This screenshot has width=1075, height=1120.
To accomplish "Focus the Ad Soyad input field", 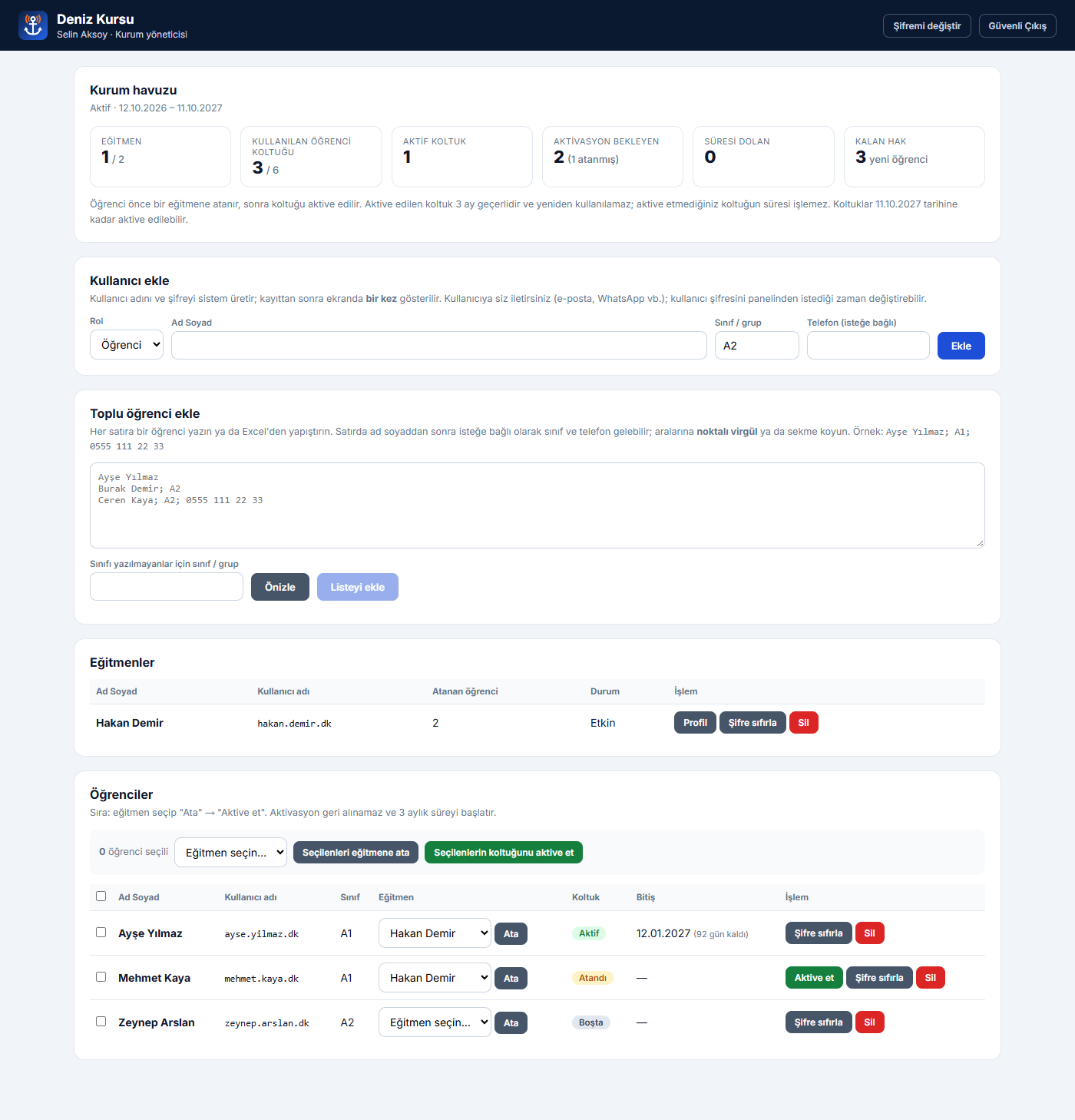I will 439,346.
